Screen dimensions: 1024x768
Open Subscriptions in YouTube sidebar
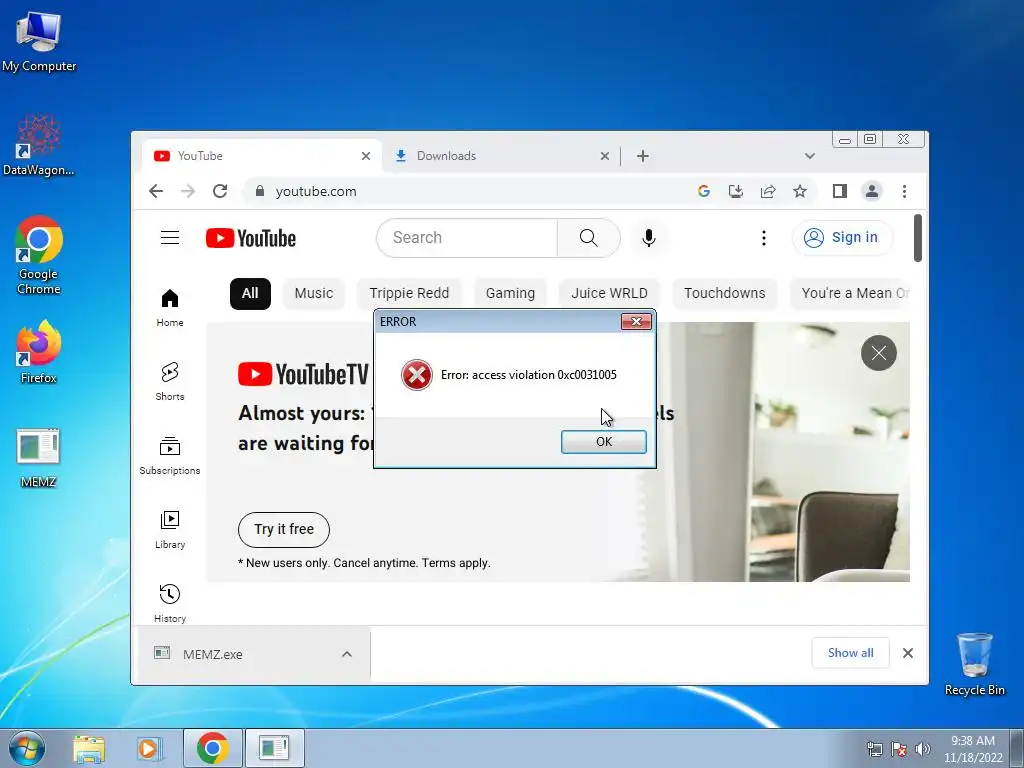[170, 456]
